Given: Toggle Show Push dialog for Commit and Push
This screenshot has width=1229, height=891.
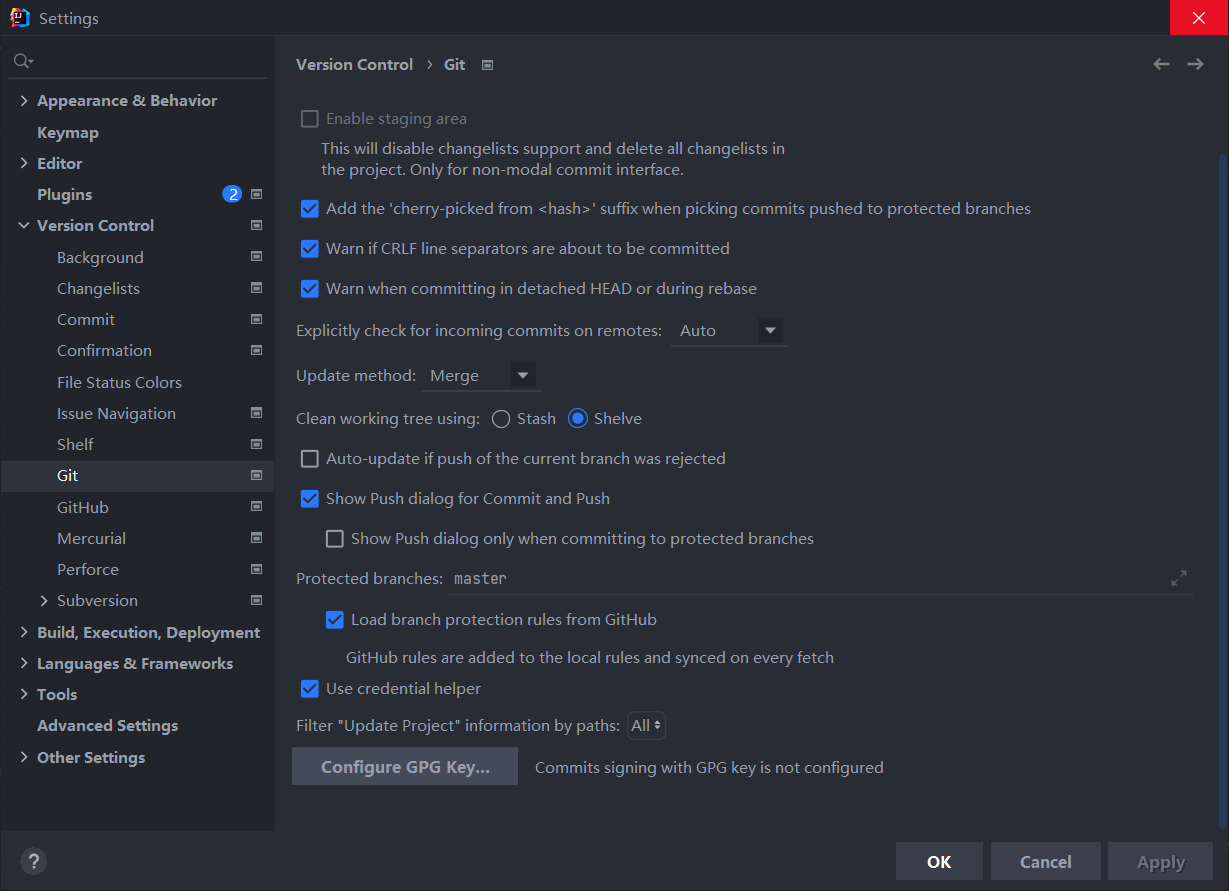Looking at the screenshot, I should tap(310, 499).
